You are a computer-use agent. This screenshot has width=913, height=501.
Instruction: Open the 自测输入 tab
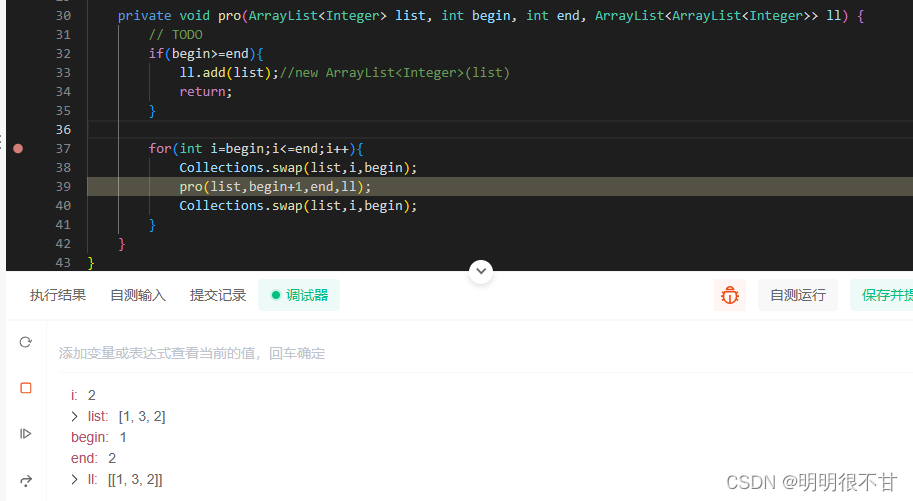click(138, 295)
